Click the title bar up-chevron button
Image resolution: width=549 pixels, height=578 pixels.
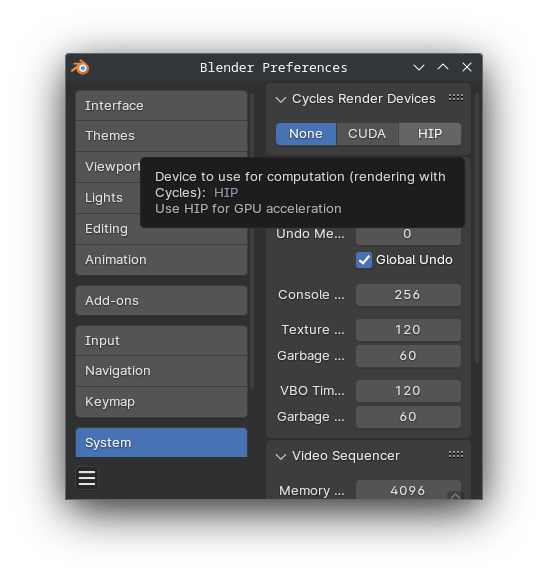coord(443,67)
